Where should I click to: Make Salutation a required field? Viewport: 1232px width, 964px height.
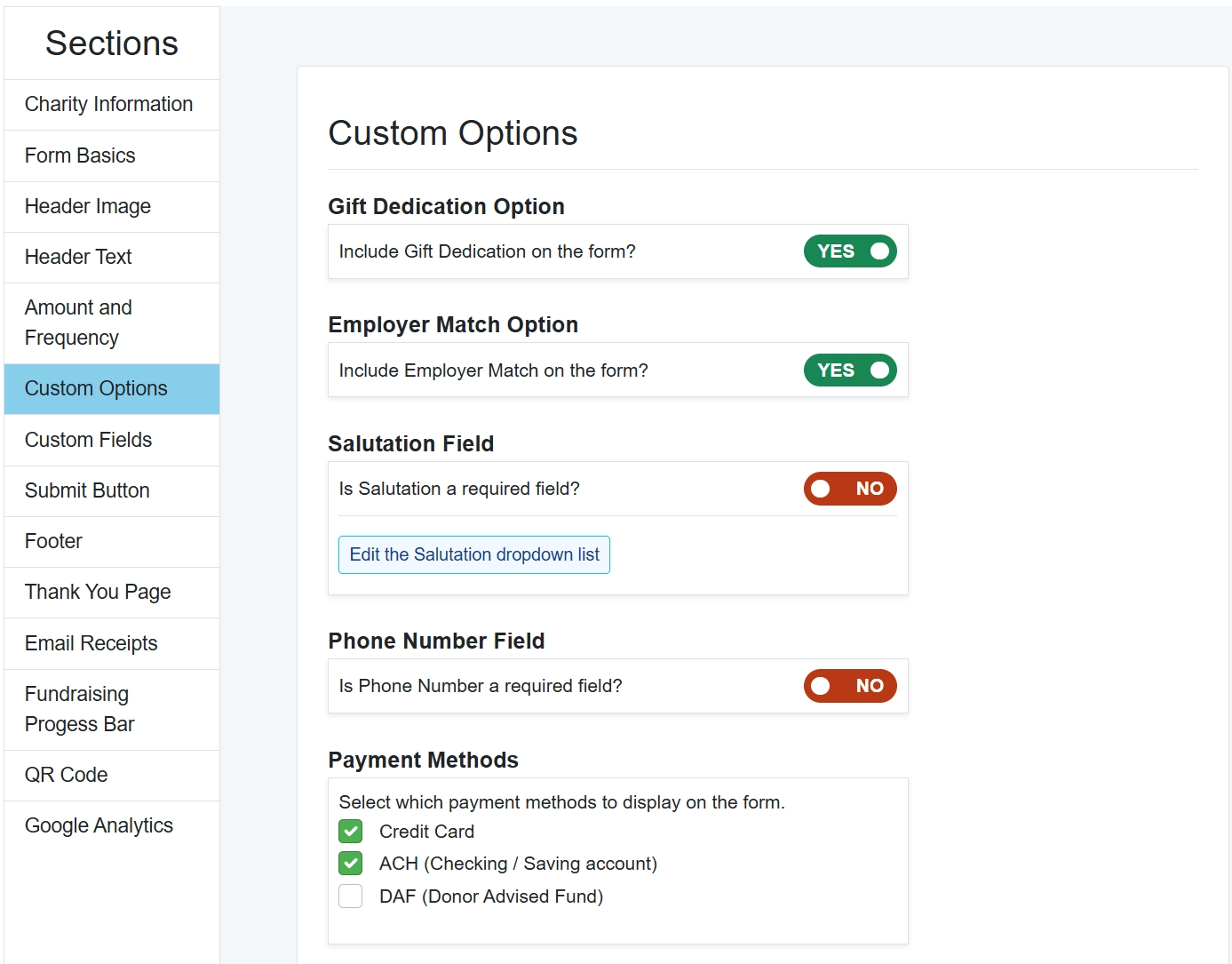coord(849,489)
